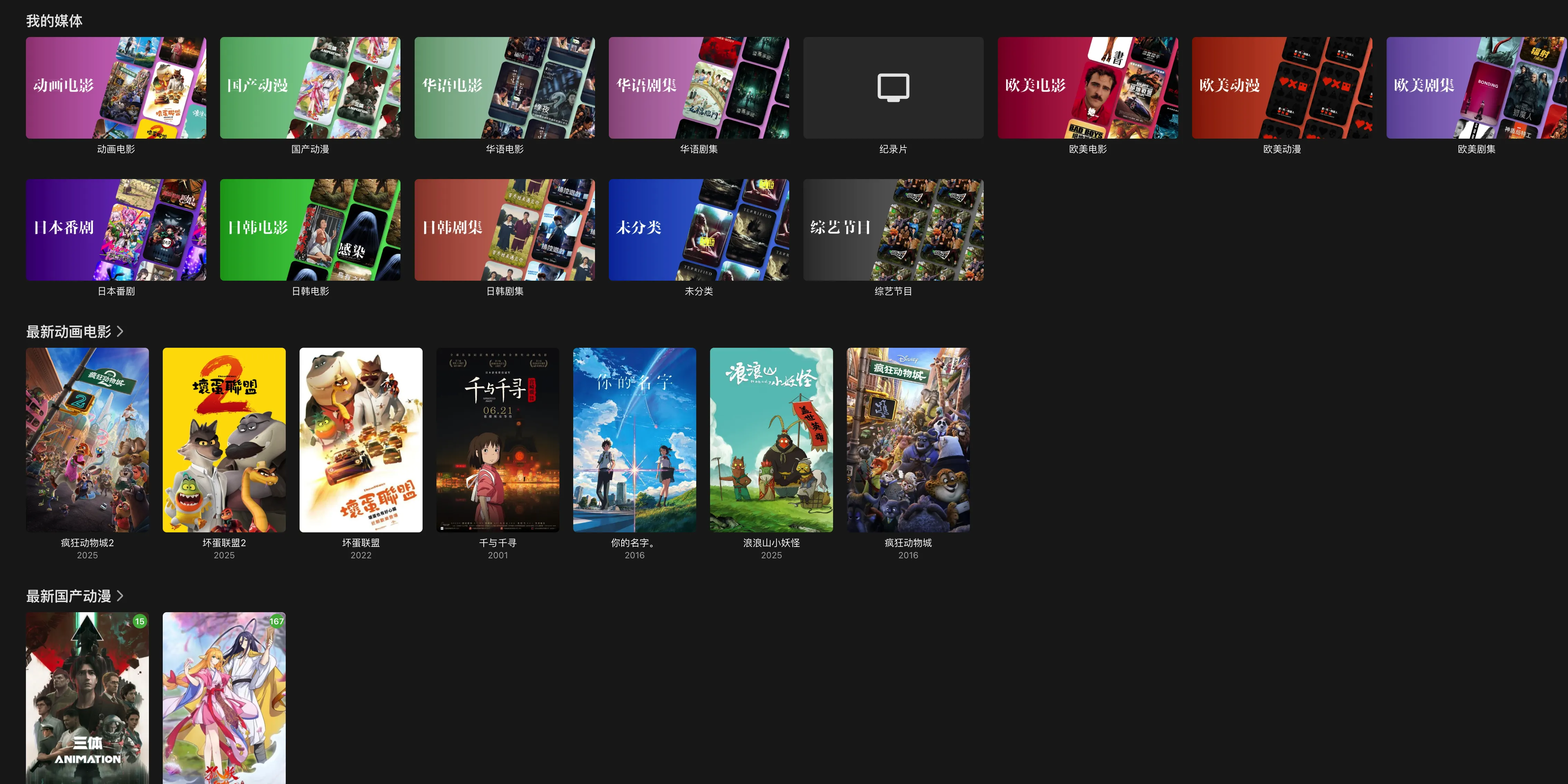The height and width of the screenshot is (784, 1568).
Task: Open the 欧美动漫 library card
Action: pos(1281,88)
